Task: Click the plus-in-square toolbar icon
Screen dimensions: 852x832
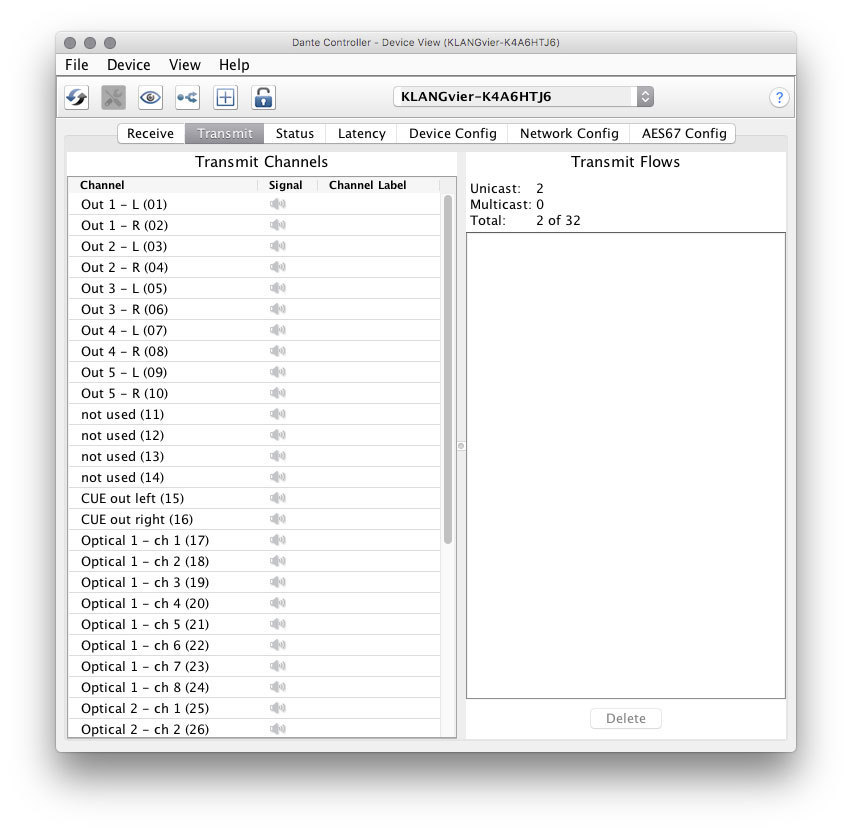Action: coord(225,98)
